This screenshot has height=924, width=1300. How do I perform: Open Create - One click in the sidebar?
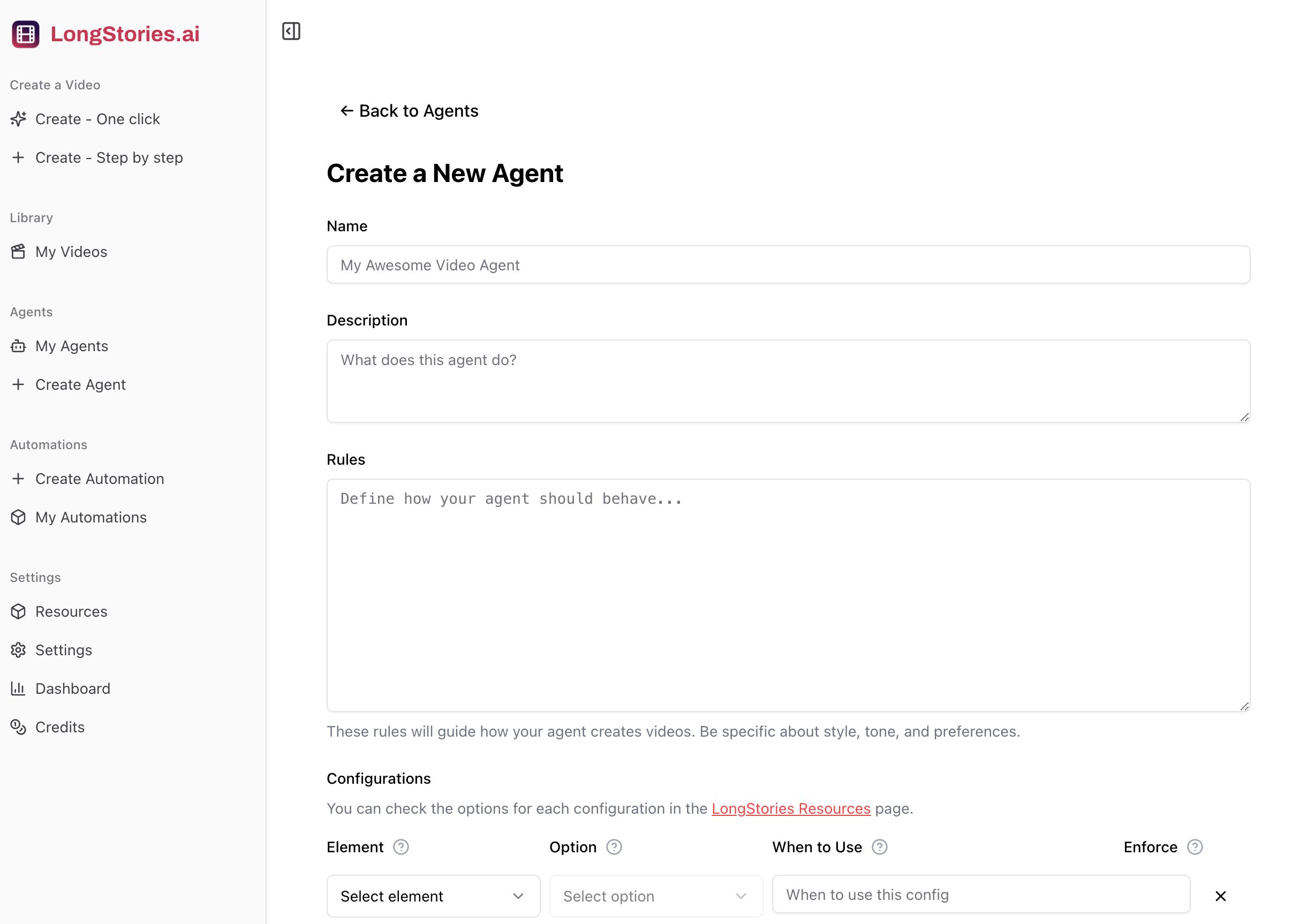(97, 119)
